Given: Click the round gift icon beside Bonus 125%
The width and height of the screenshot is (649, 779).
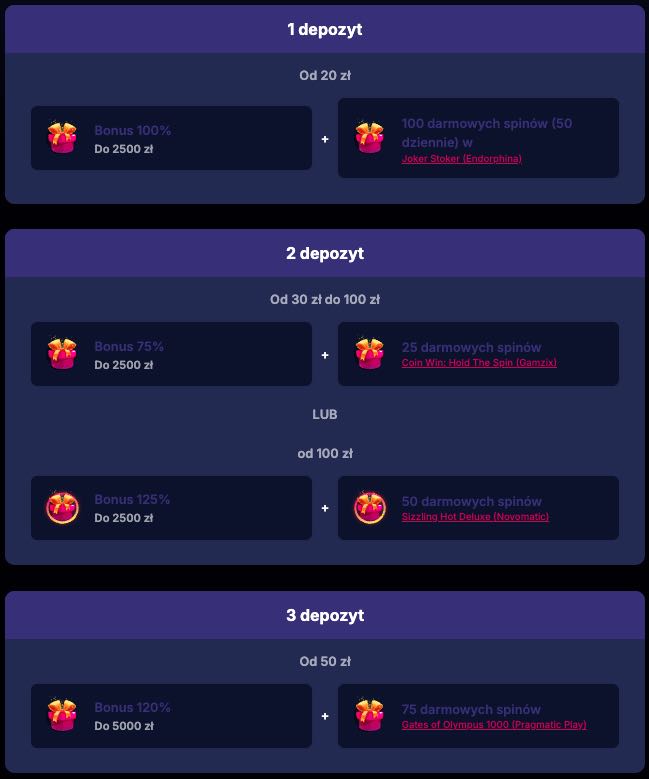Looking at the screenshot, I should [62, 508].
